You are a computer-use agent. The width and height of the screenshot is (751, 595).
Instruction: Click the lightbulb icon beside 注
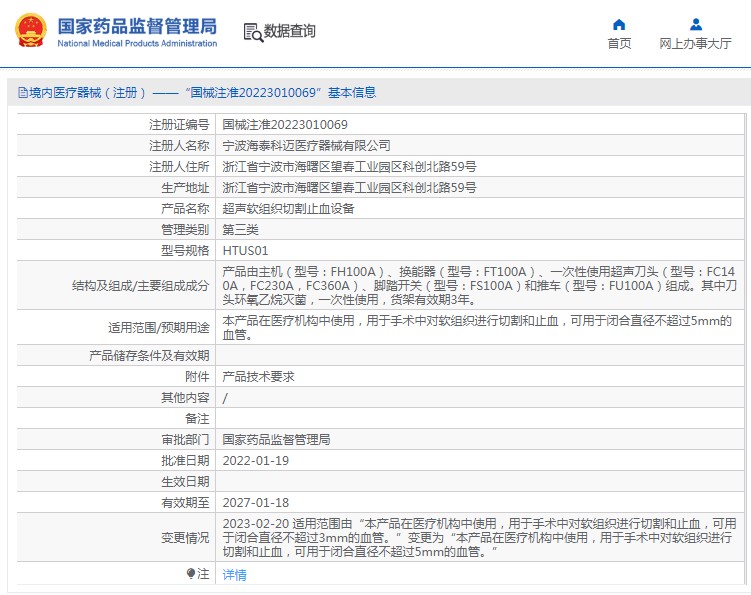[191, 573]
